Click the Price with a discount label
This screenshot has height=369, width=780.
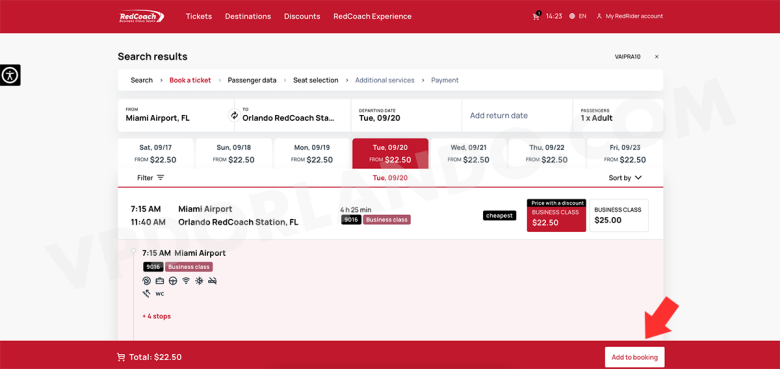[x=557, y=203]
